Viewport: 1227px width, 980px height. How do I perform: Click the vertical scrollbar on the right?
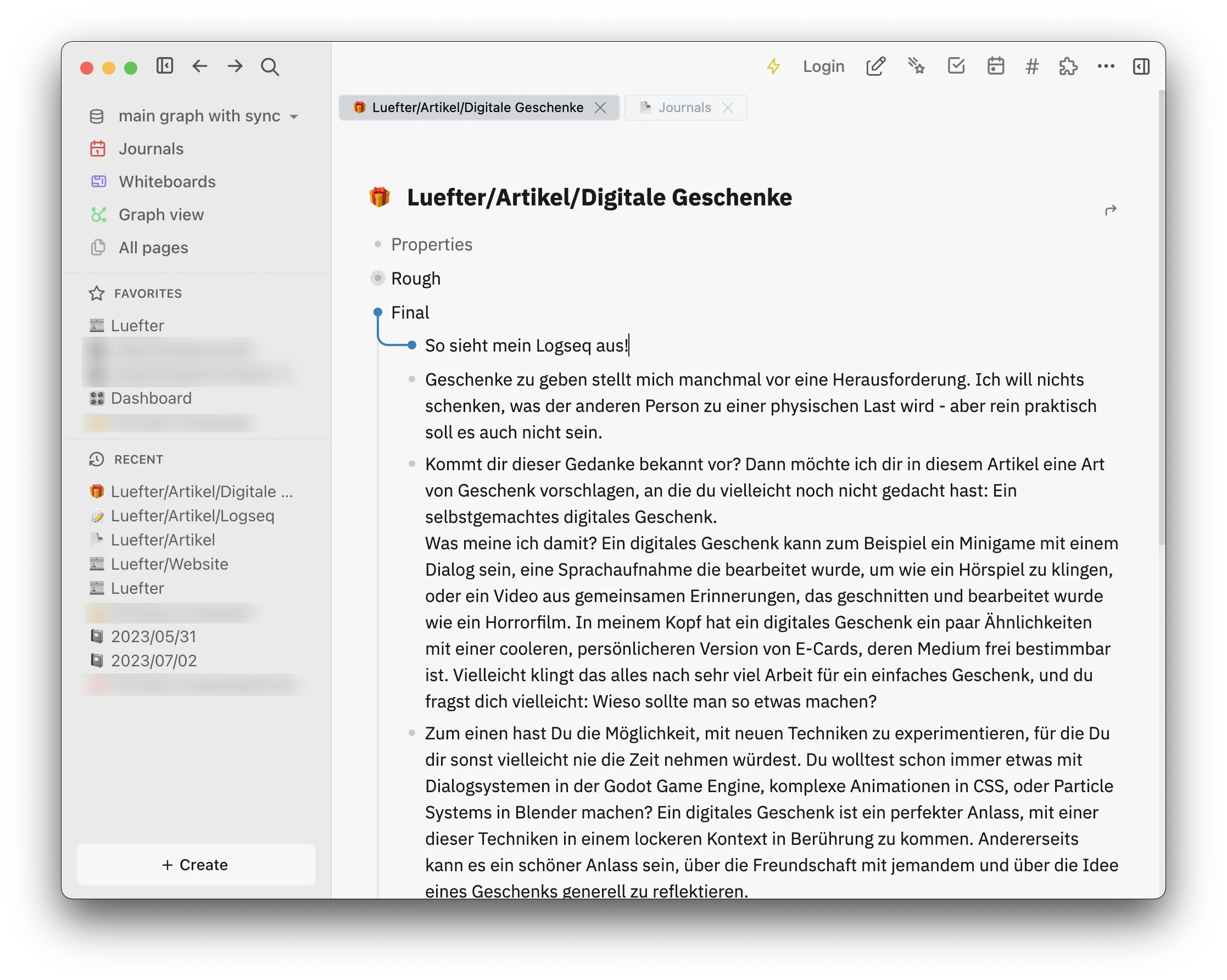tap(1162, 319)
